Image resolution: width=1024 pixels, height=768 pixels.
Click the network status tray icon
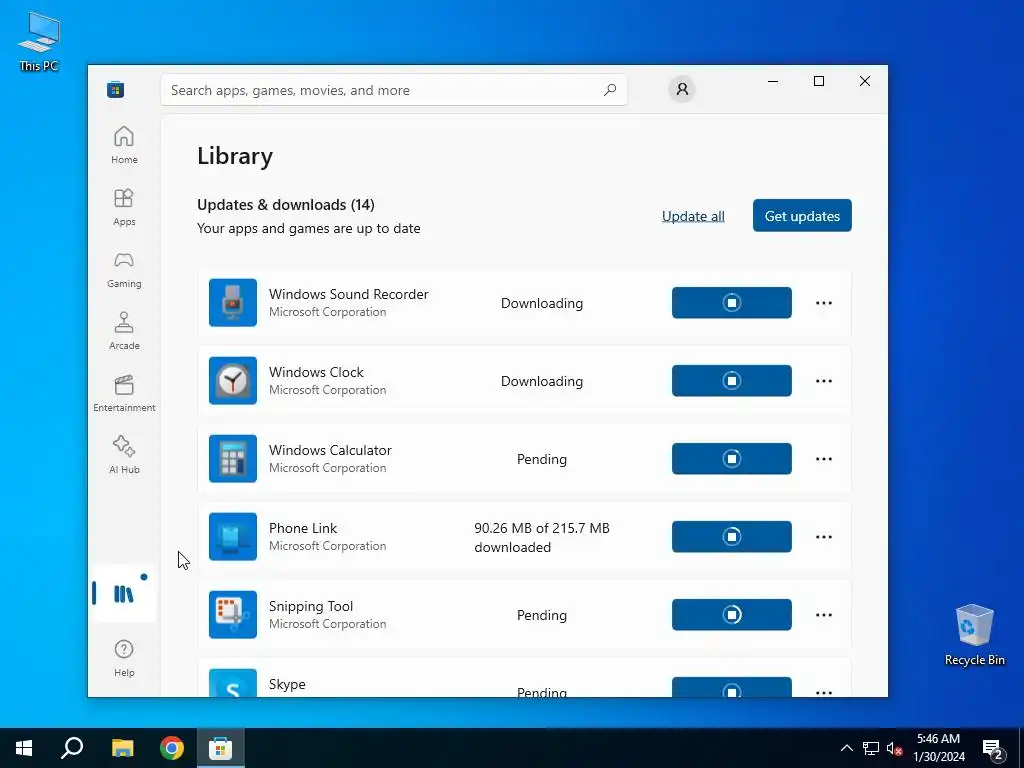click(x=871, y=748)
